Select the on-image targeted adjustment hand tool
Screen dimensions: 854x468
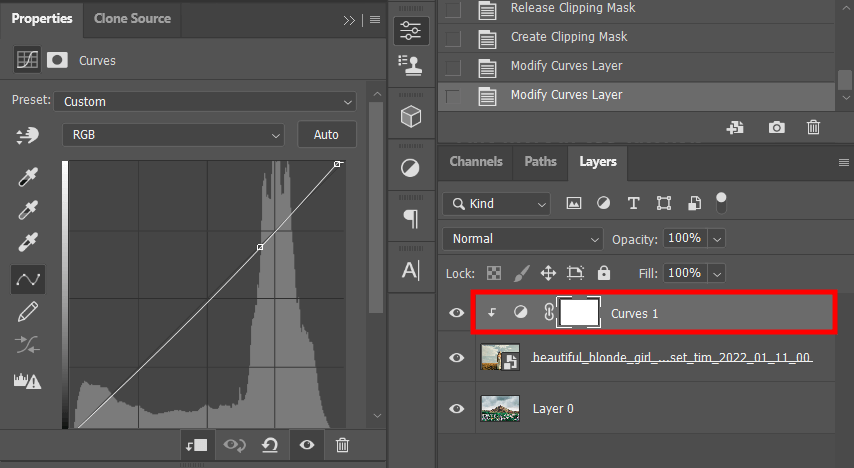coord(27,135)
